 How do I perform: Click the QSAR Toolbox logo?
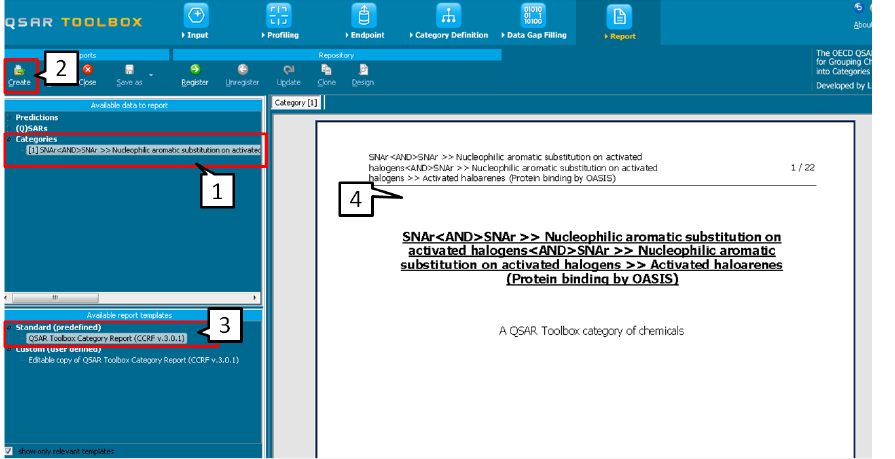(x=74, y=22)
